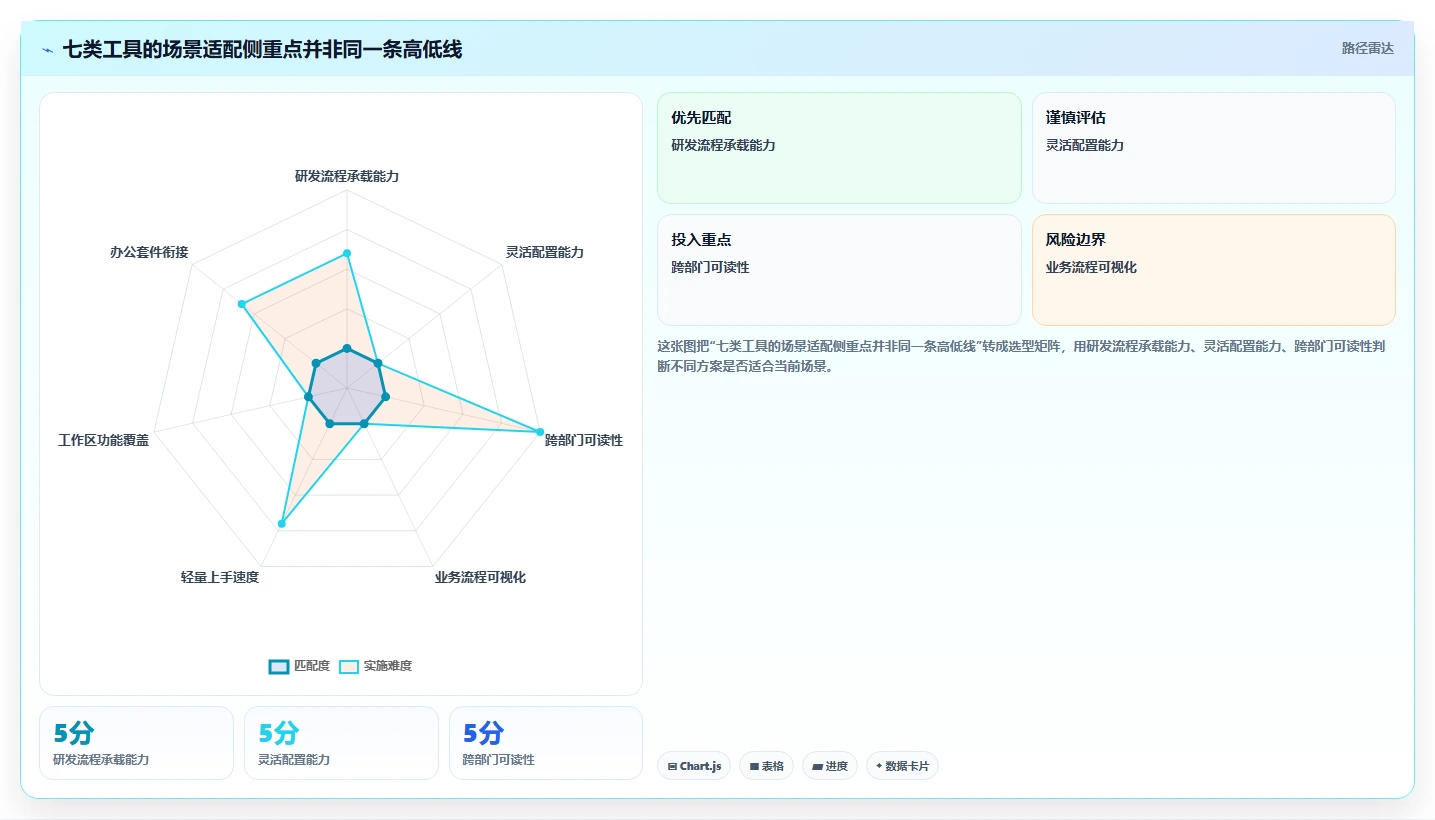Click the 实施难度 legend color box
Viewport: 1435px width, 820px height.
349,666
